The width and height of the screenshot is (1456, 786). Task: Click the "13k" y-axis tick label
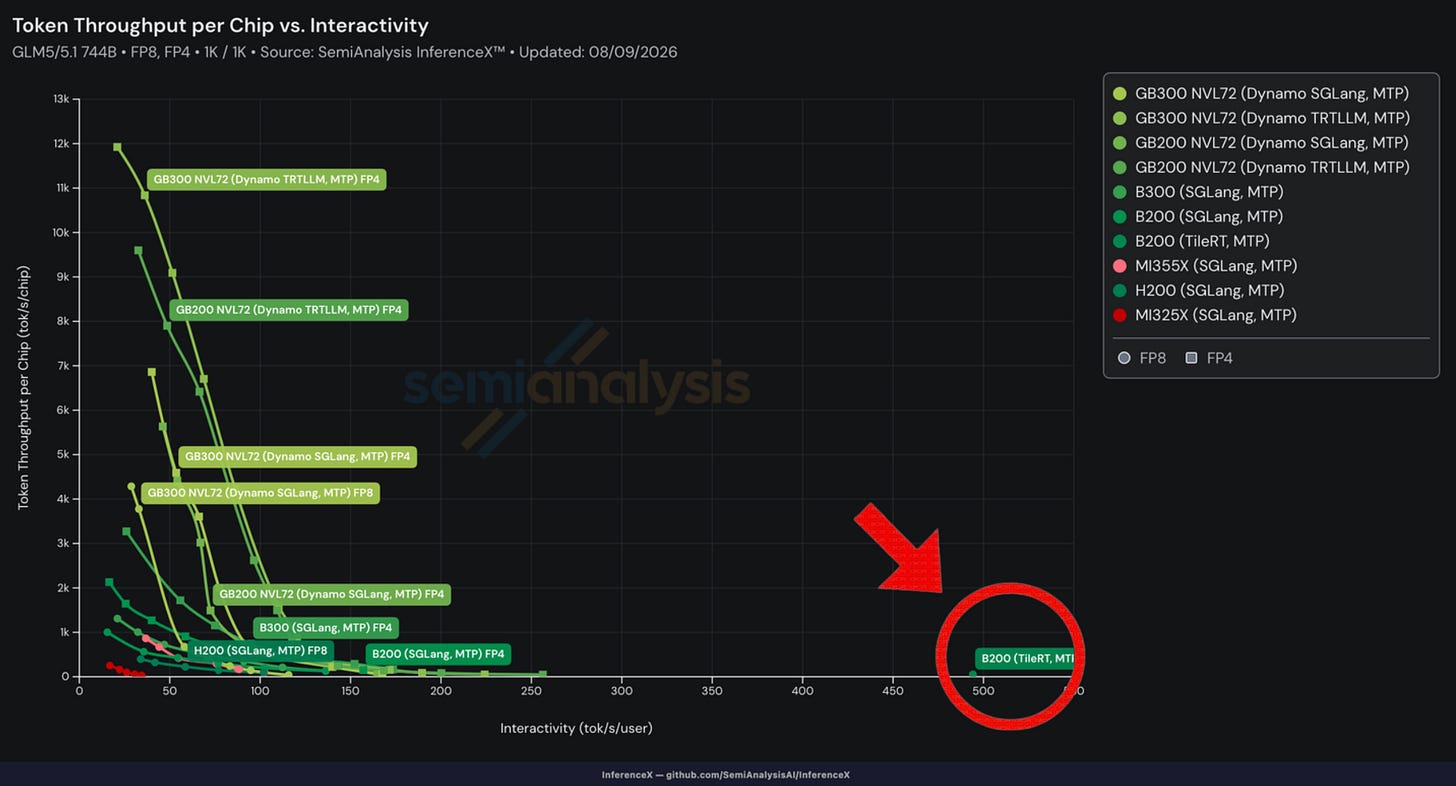point(60,99)
